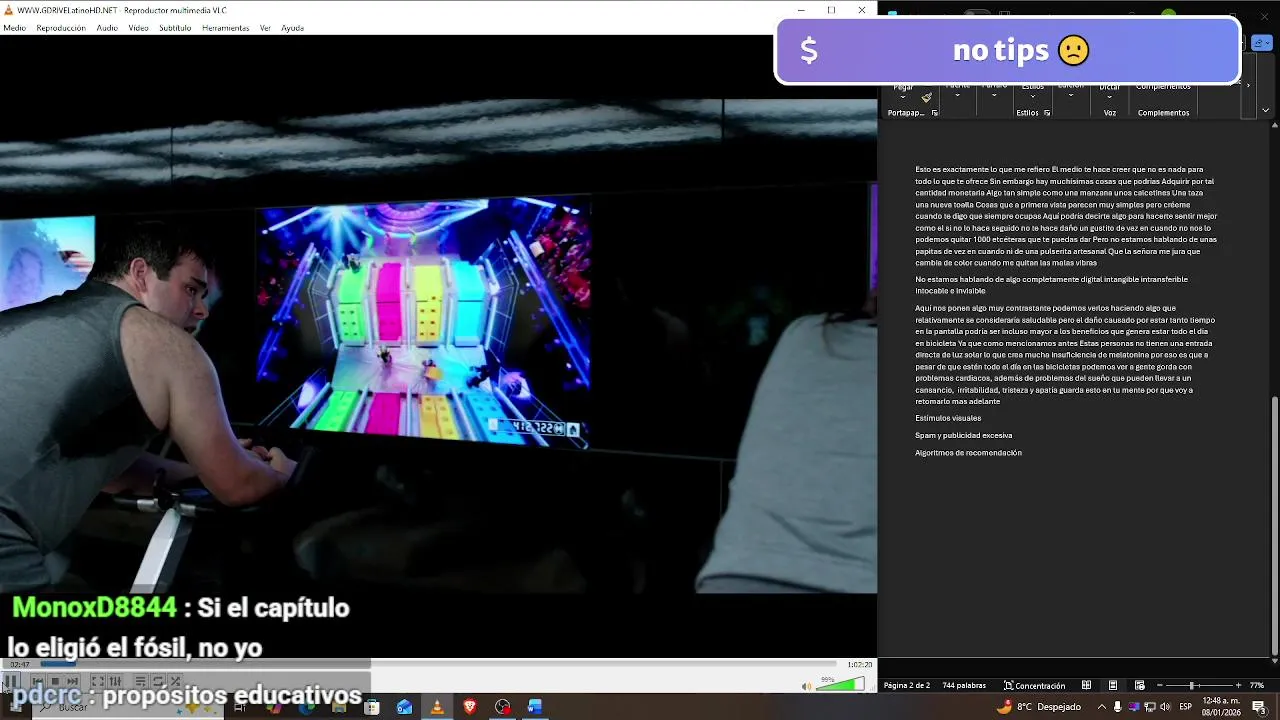The height and width of the screenshot is (720, 1280).
Task: Switch to Word via taskbar icon
Action: pyautogui.click(x=535, y=707)
